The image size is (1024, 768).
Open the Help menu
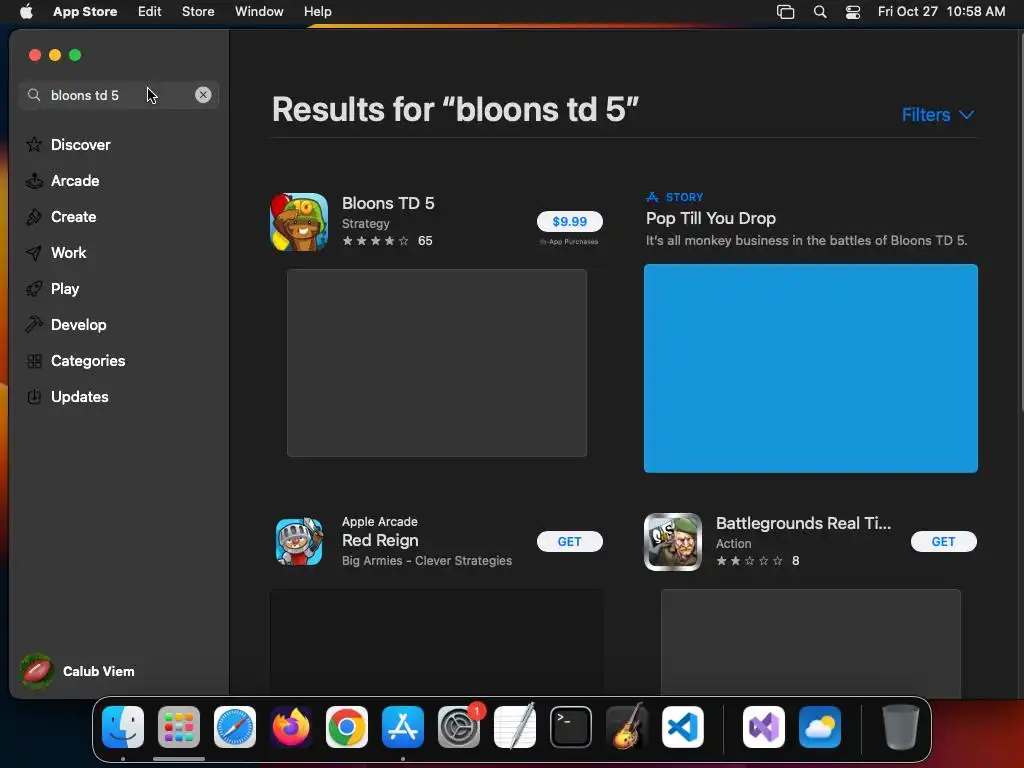317,11
